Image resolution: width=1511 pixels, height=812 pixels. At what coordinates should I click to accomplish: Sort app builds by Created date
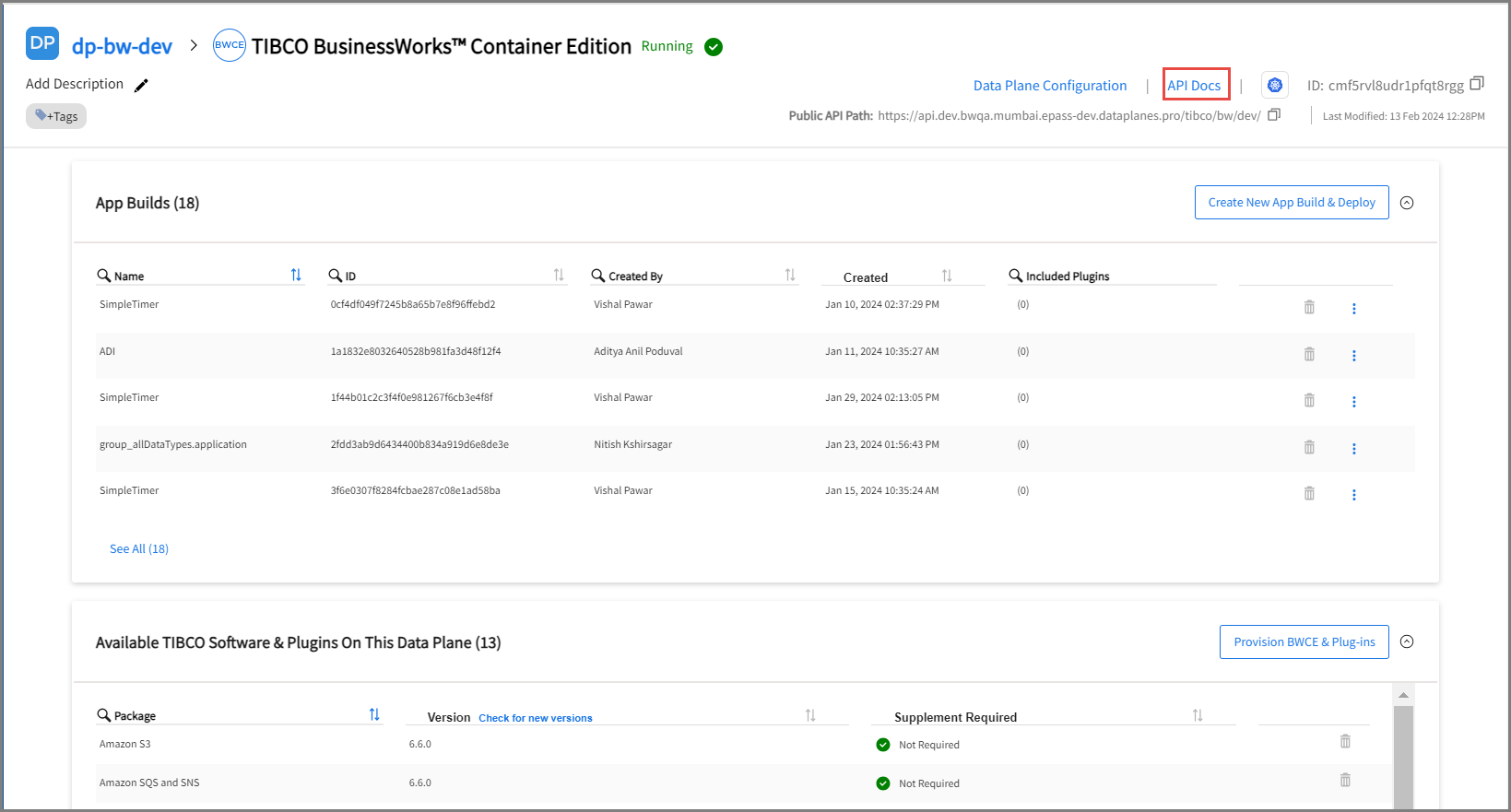coord(947,276)
